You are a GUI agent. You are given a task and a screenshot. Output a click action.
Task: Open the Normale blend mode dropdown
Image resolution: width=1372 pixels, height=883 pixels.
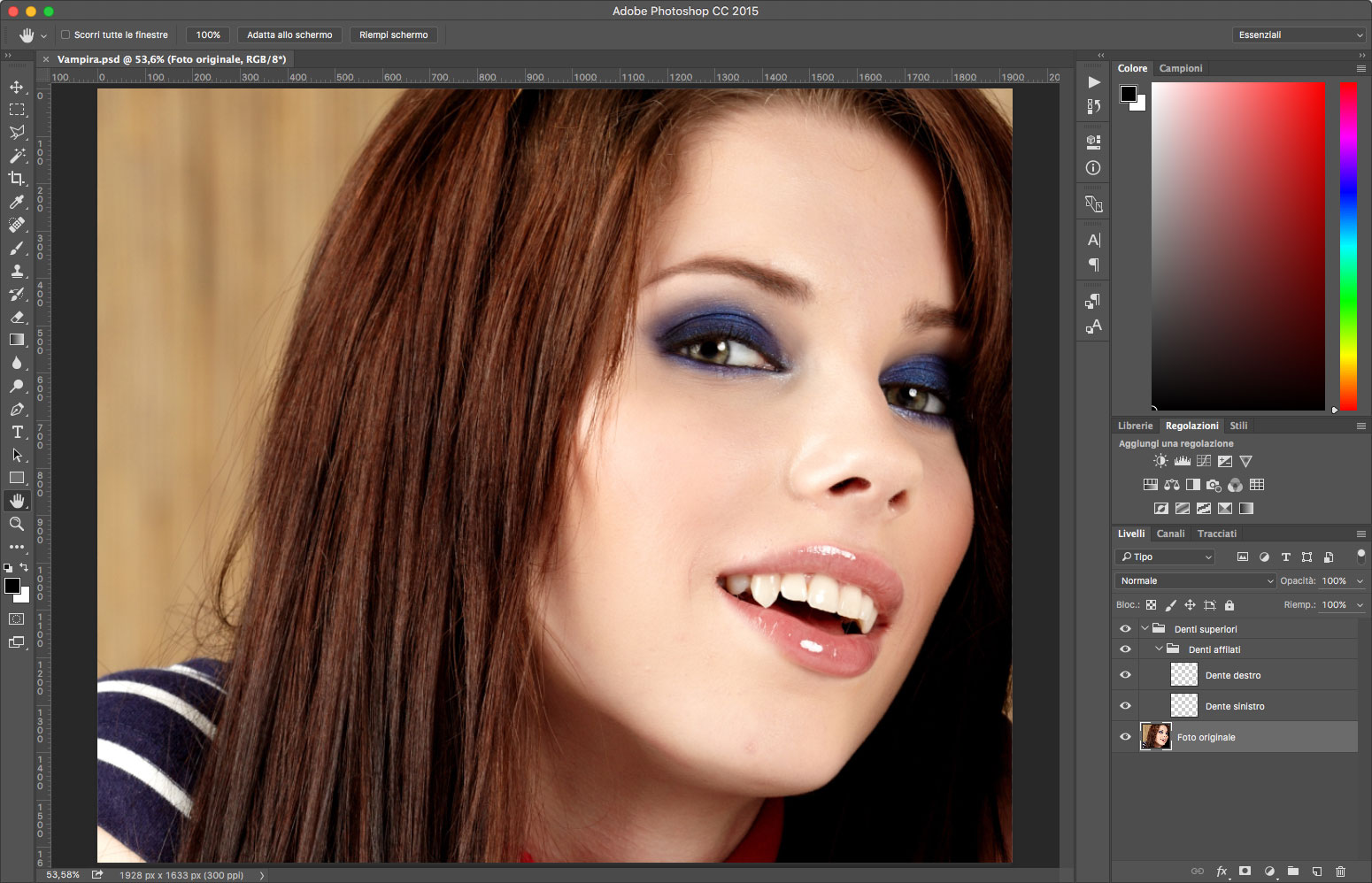[1195, 581]
